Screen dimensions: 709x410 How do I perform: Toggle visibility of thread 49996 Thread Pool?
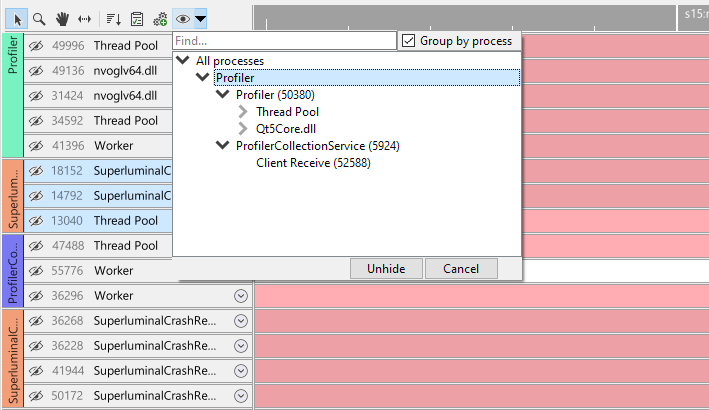[36, 46]
